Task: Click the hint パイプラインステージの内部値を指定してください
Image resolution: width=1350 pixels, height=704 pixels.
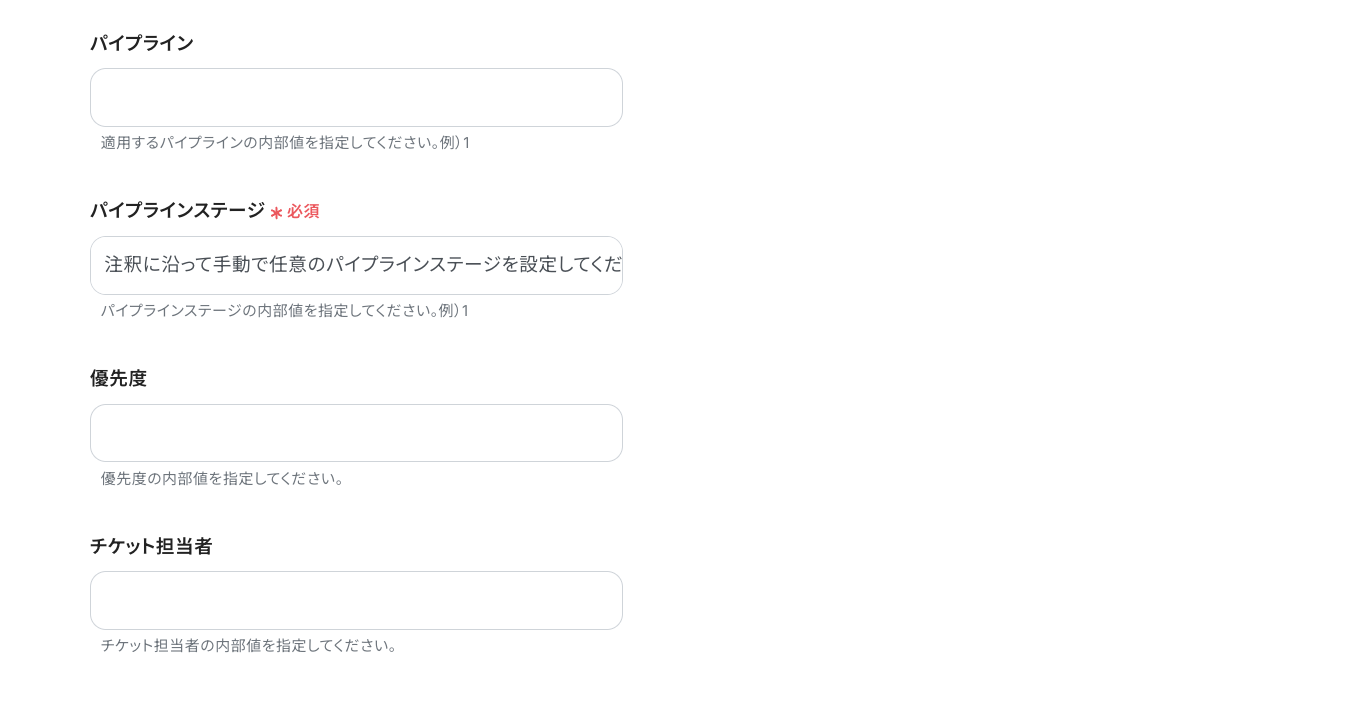Action: point(268,311)
